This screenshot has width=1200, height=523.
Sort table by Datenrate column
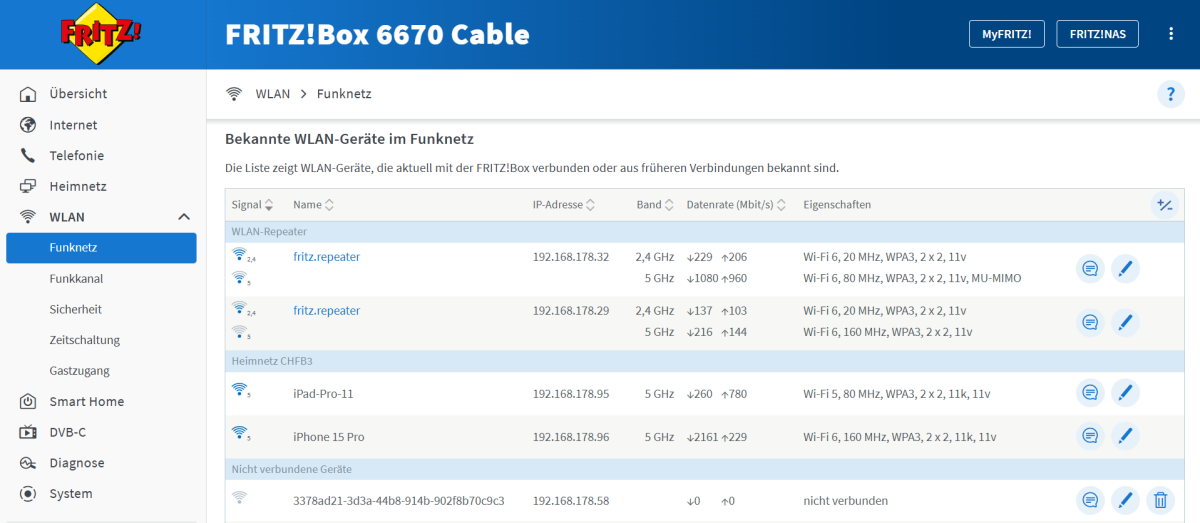point(737,205)
